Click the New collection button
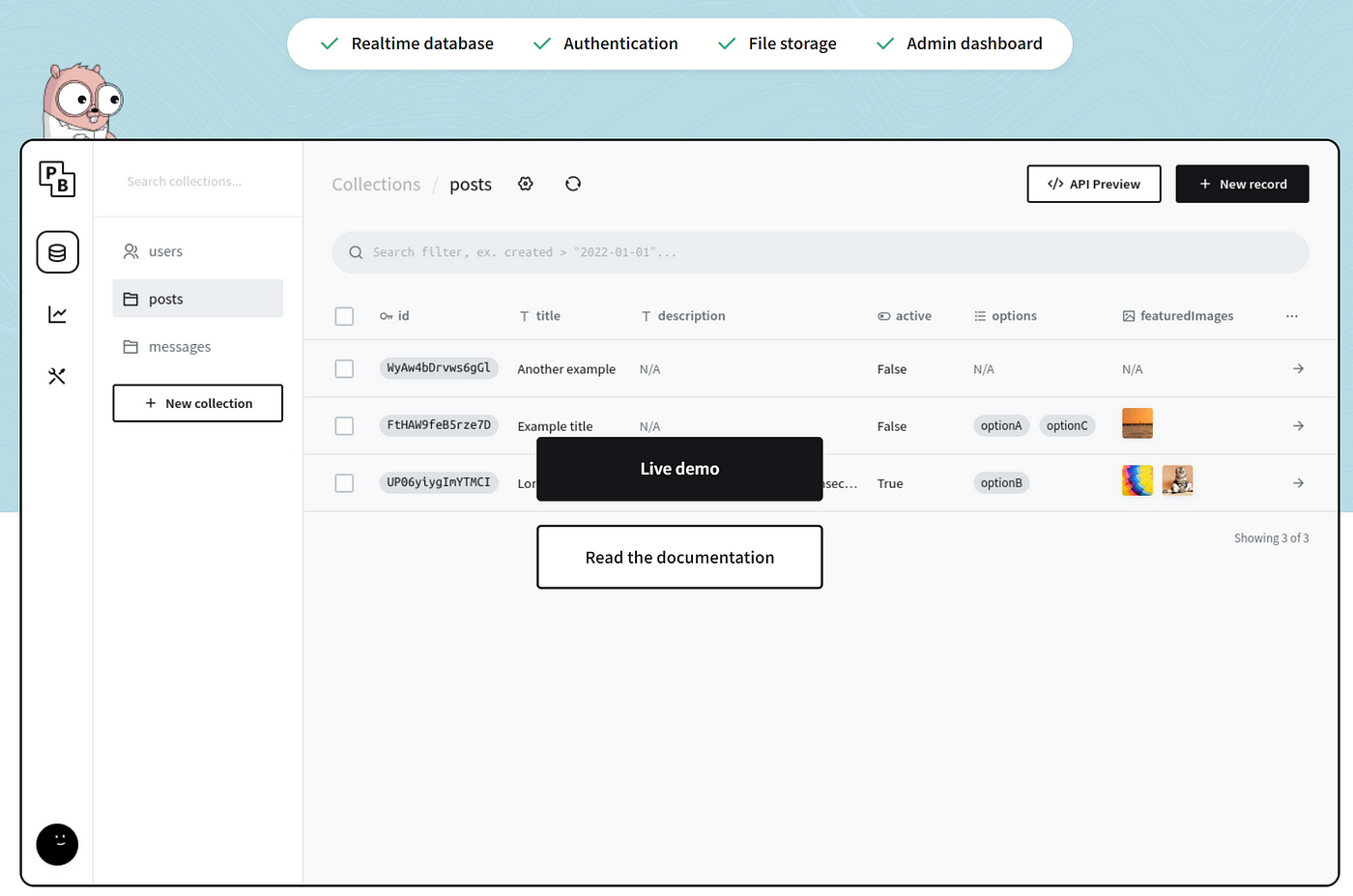The height and width of the screenshot is (896, 1353). (198, 403)
